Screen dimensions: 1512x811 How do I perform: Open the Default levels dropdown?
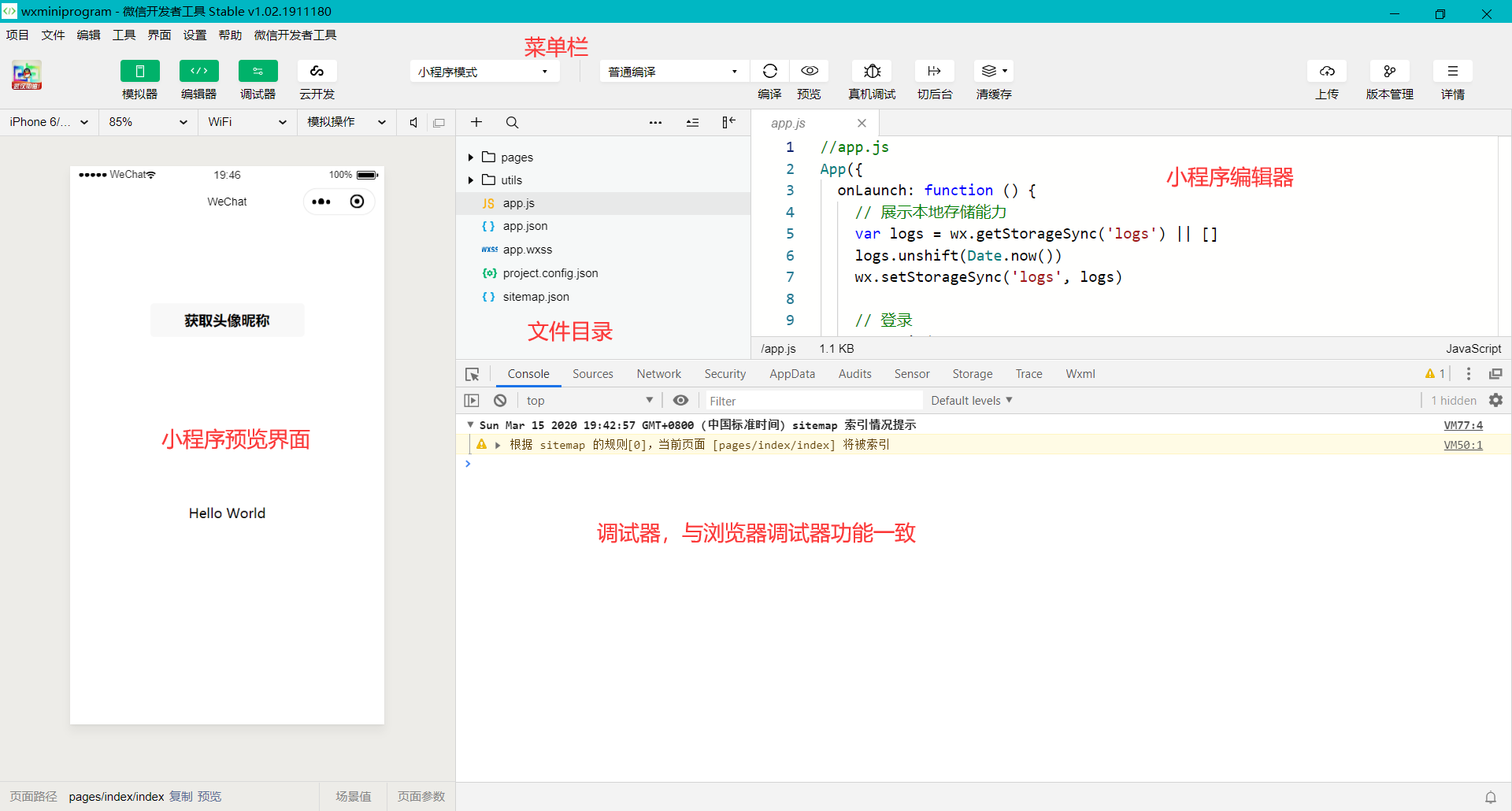click(972, 401)
